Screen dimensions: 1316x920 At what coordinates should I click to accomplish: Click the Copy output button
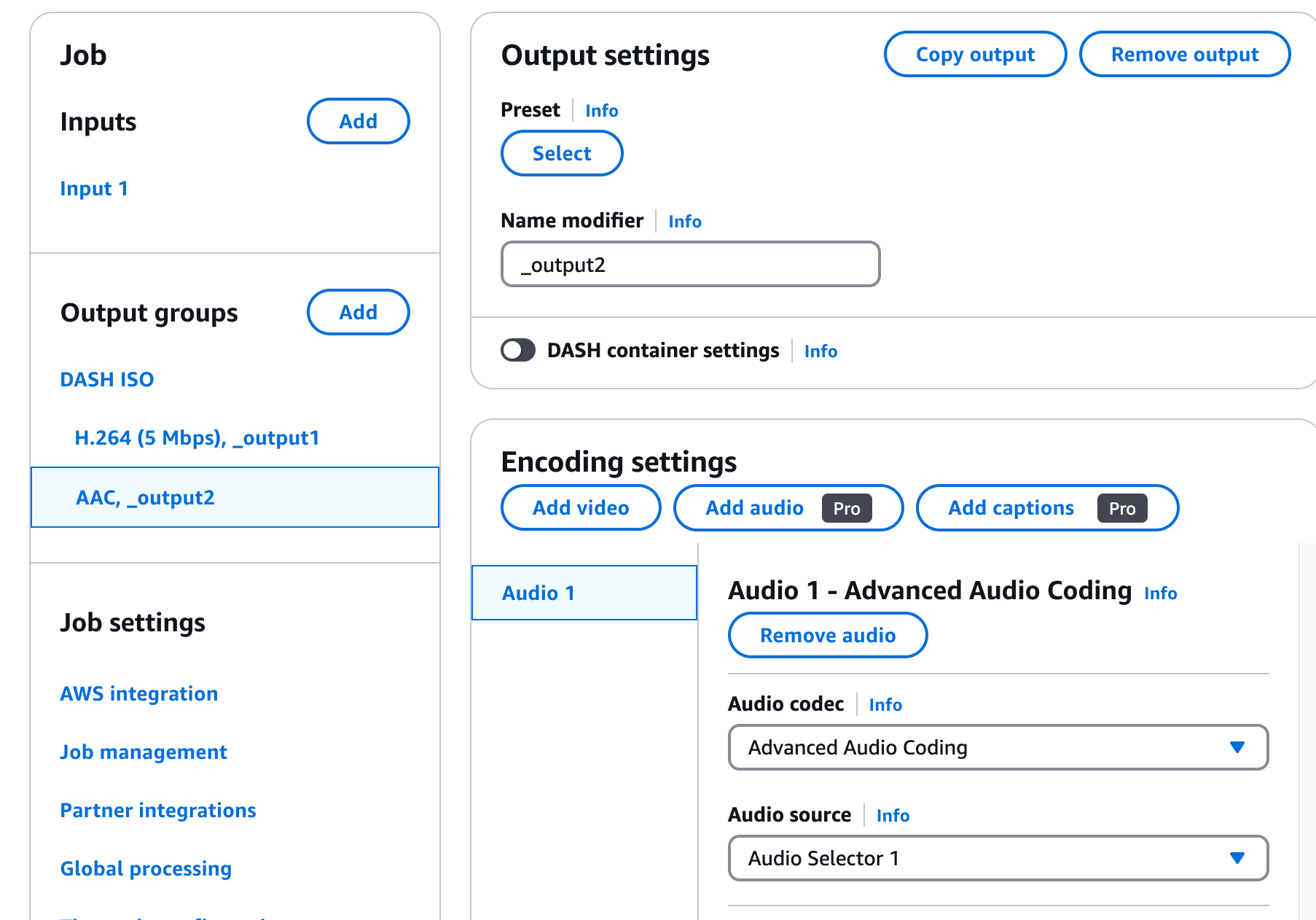pos(975,53)
